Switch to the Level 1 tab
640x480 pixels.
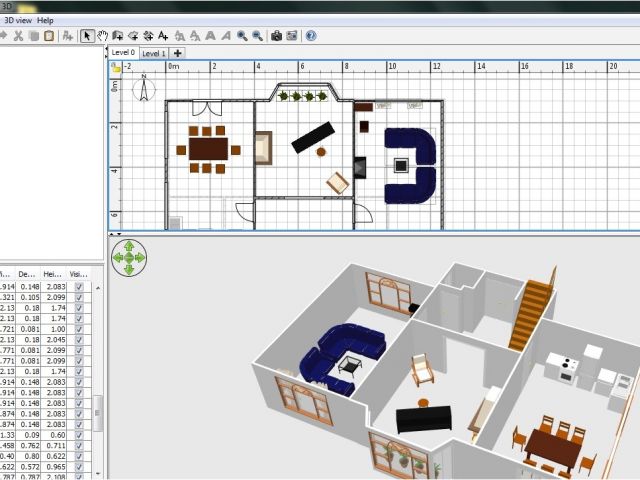[154, 53]
